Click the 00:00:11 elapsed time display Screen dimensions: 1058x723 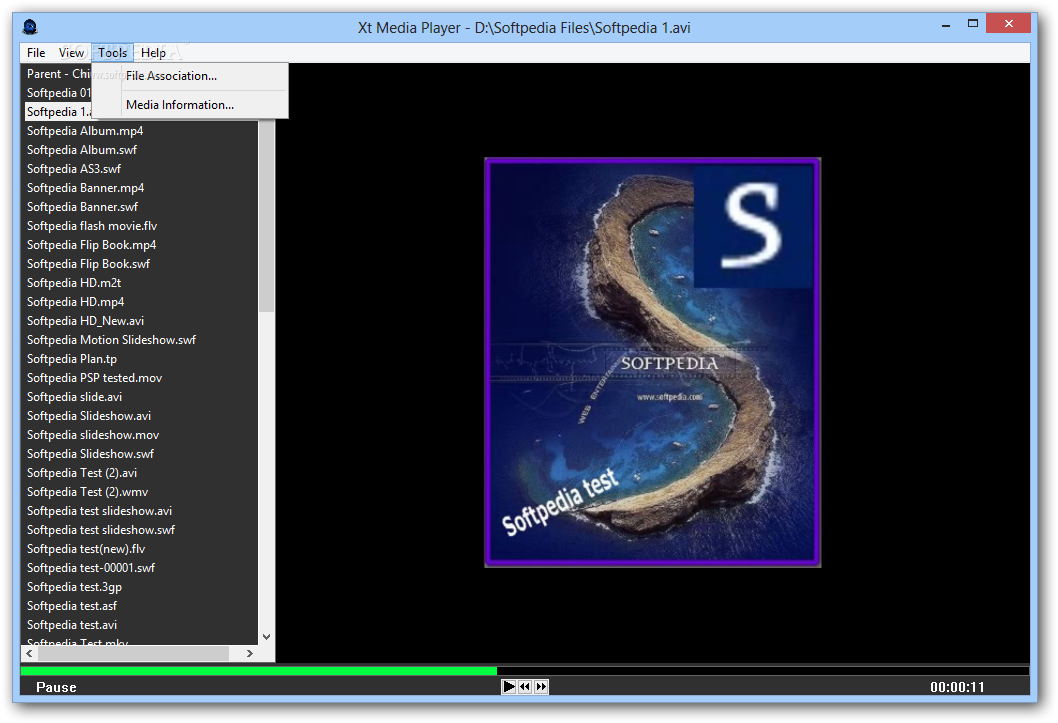(x=957, y=687)
